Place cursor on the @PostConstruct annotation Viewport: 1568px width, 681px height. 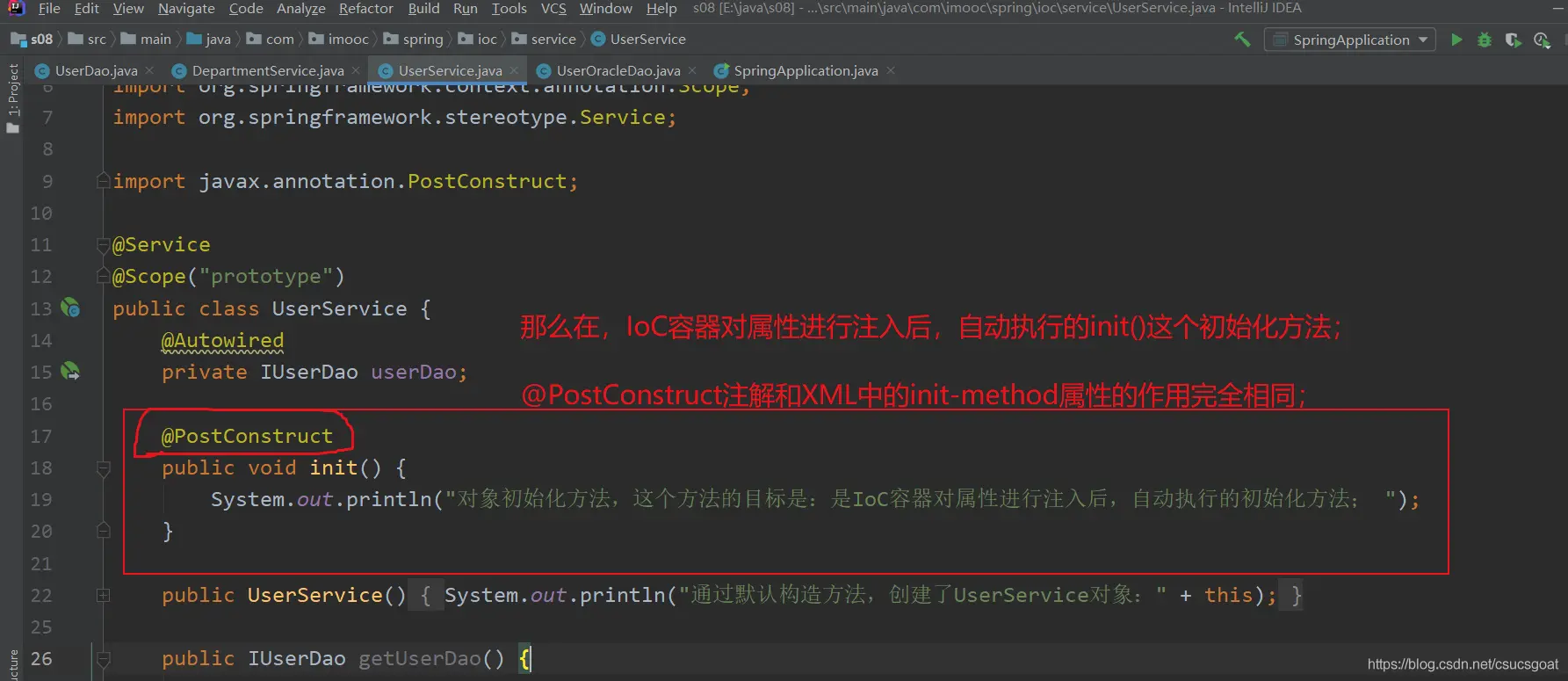(247, 436)
